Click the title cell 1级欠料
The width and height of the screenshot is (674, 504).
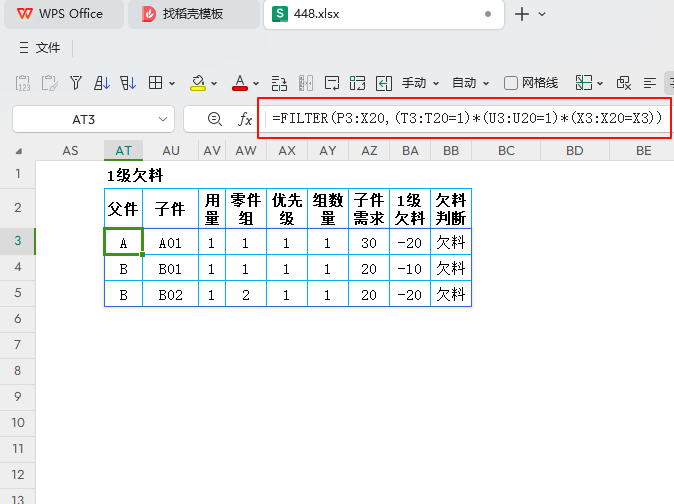135,175
